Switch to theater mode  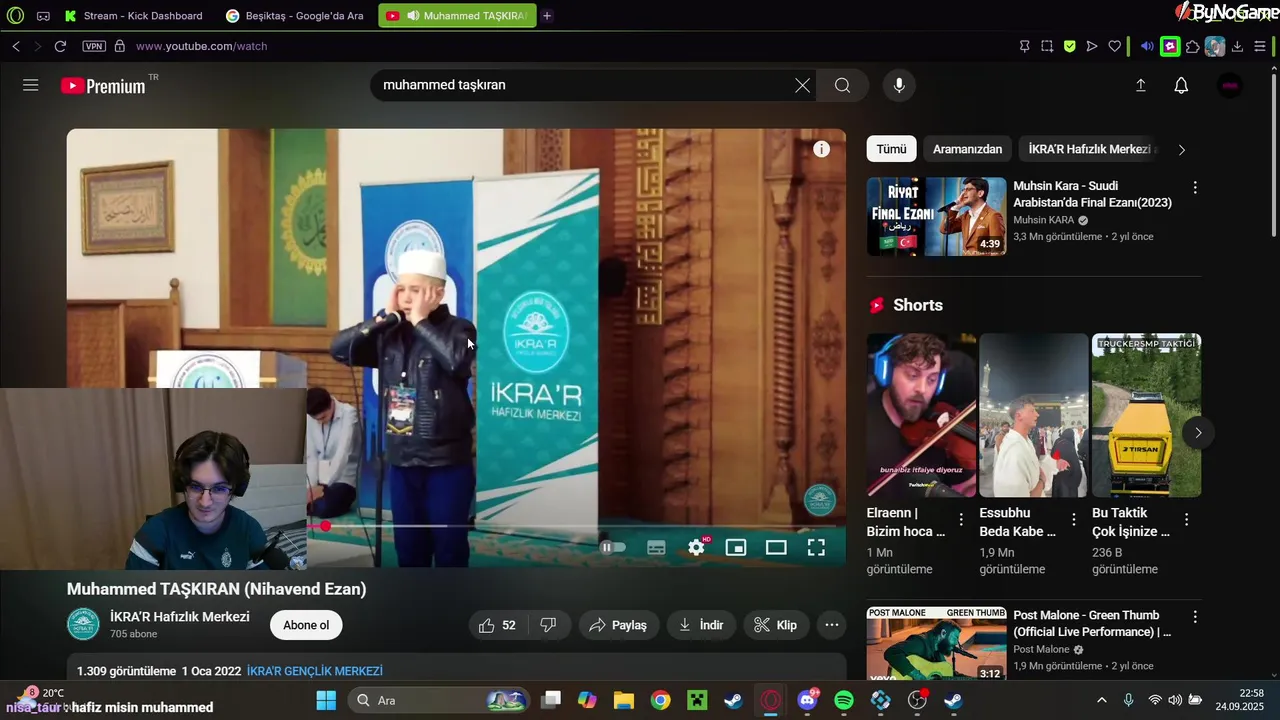pyautogui.click(x=776, y=547)
